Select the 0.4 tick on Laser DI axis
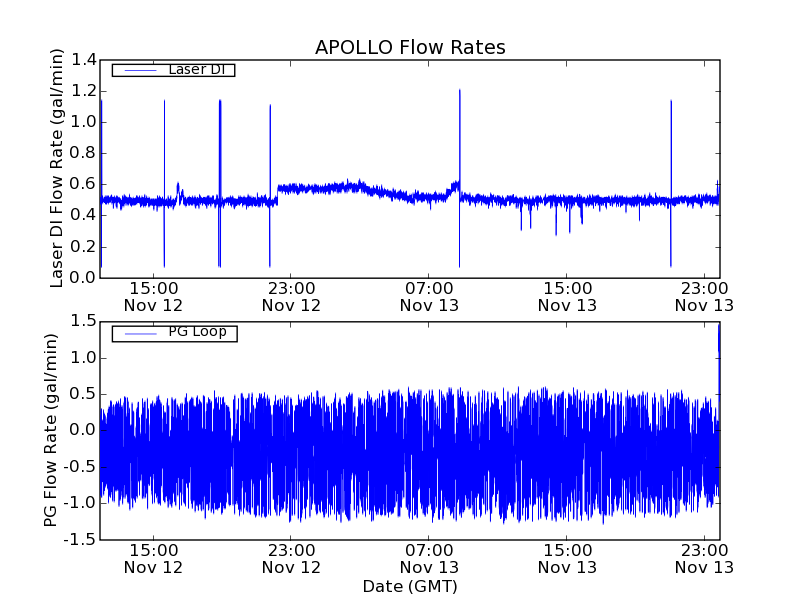 point(84,215)
